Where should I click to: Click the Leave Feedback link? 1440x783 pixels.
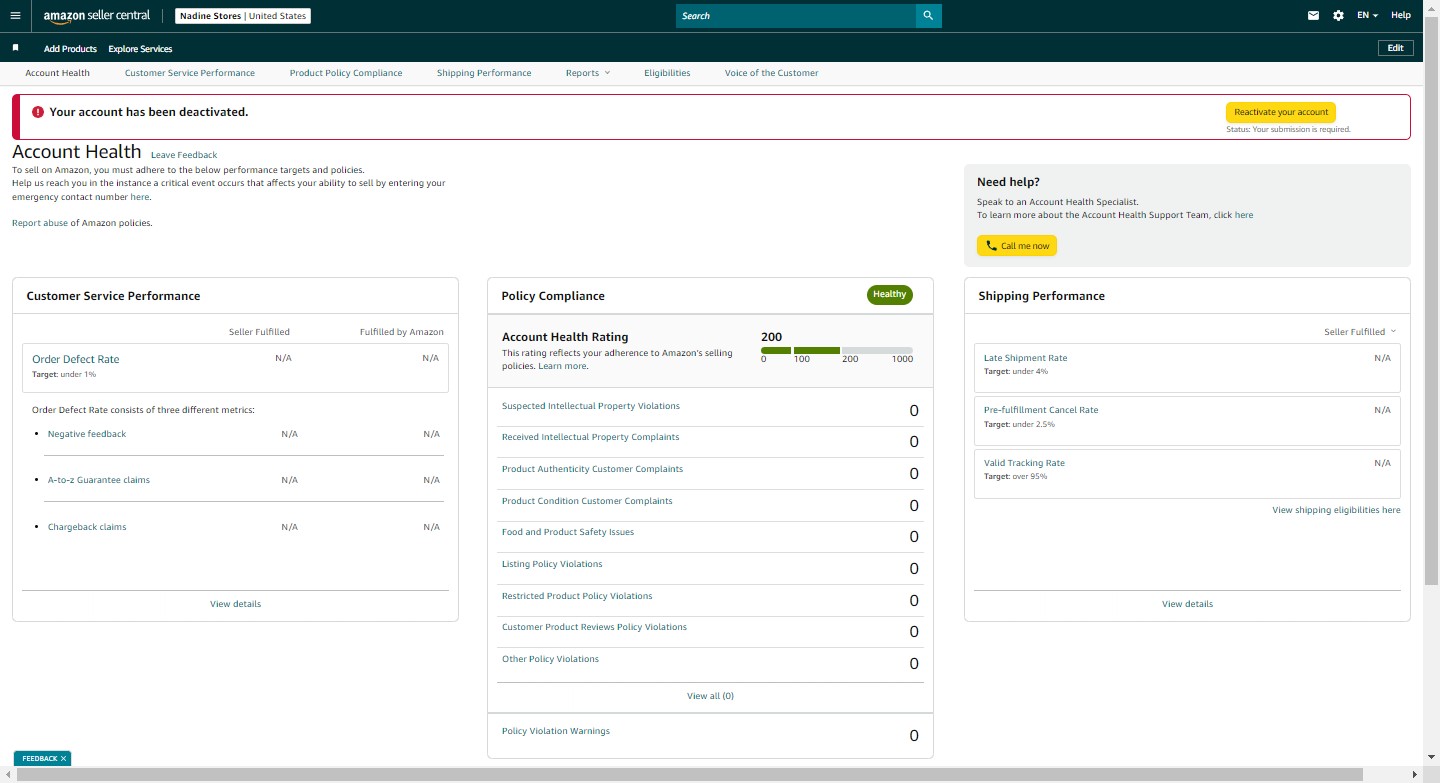click(x=184, y=155)
